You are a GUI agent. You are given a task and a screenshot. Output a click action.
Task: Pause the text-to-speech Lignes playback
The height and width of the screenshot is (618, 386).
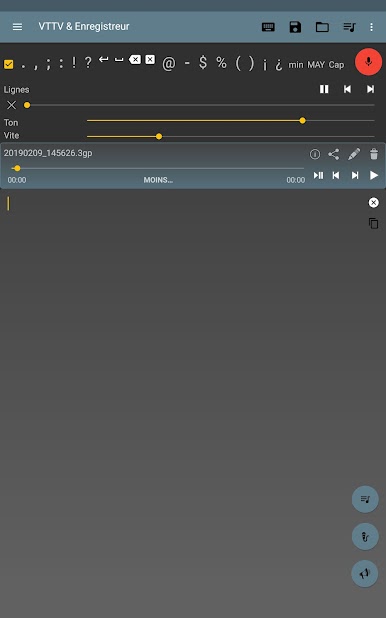324,89
